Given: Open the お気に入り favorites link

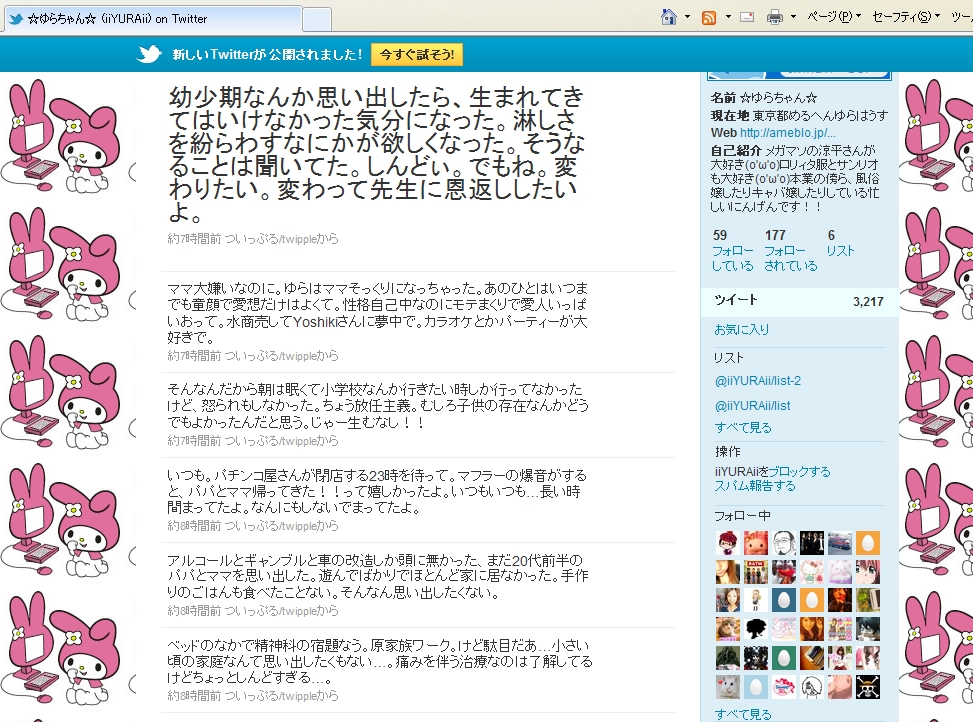Looking at the screenshot, I should 742,329.
